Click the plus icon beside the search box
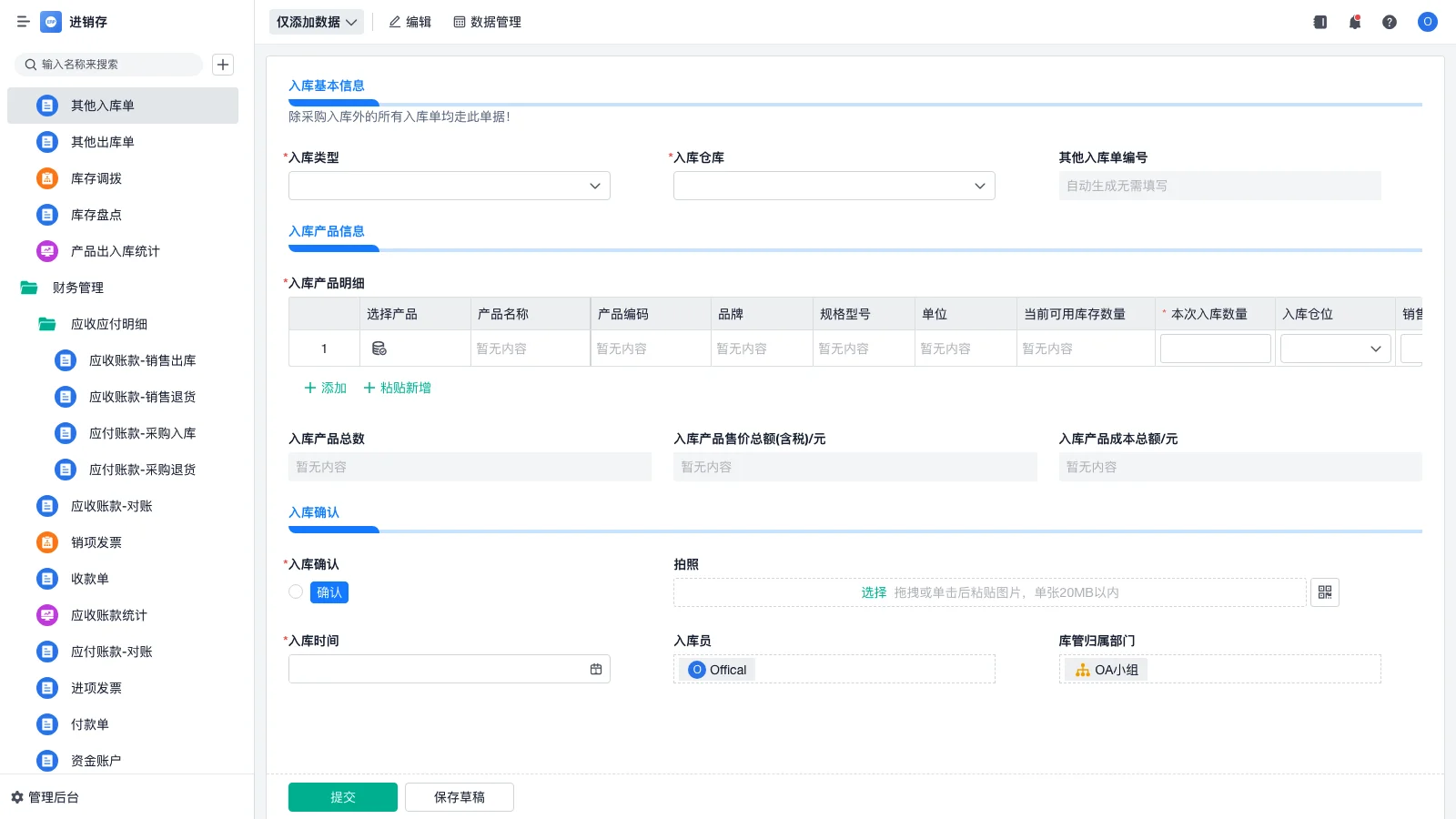Screen dimensions: 1456x819 (x=223, y=65)
